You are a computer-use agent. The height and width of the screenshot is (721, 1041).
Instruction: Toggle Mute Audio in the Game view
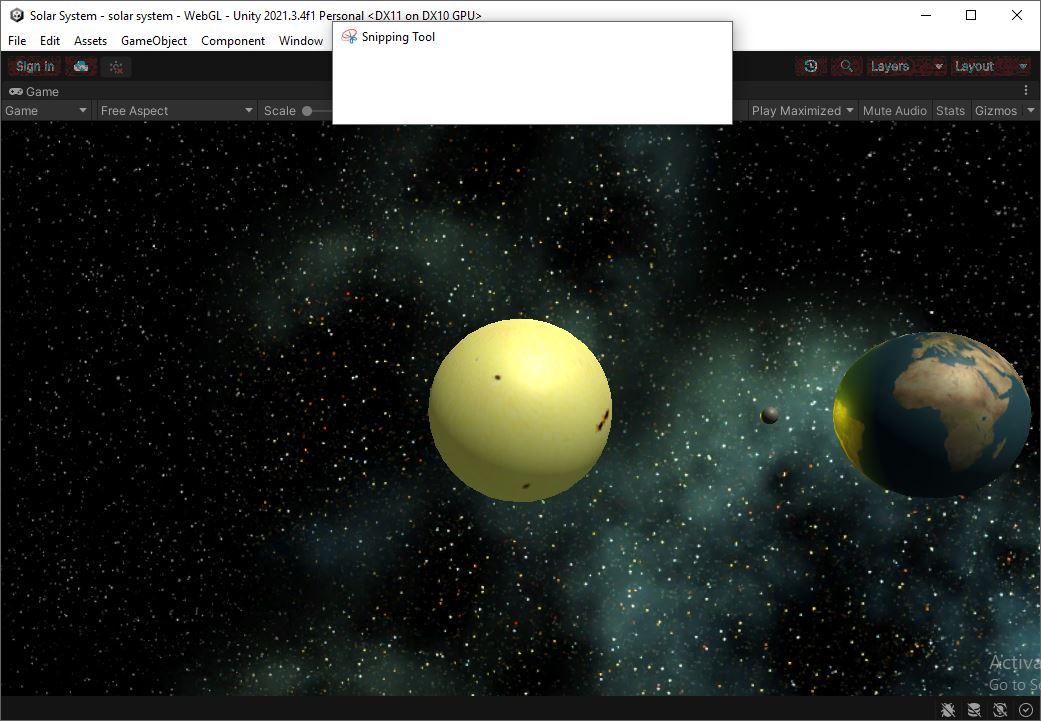point(894,110)
